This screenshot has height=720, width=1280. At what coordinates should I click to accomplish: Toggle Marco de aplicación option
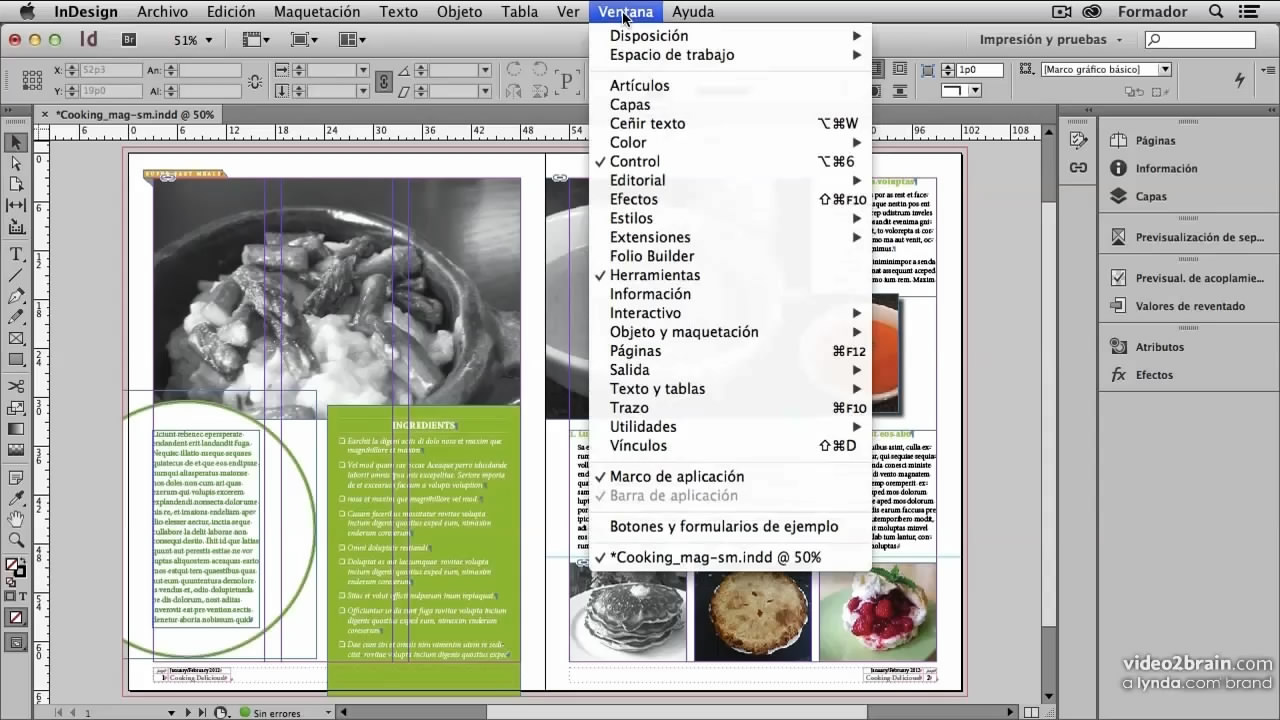point(730,477)
